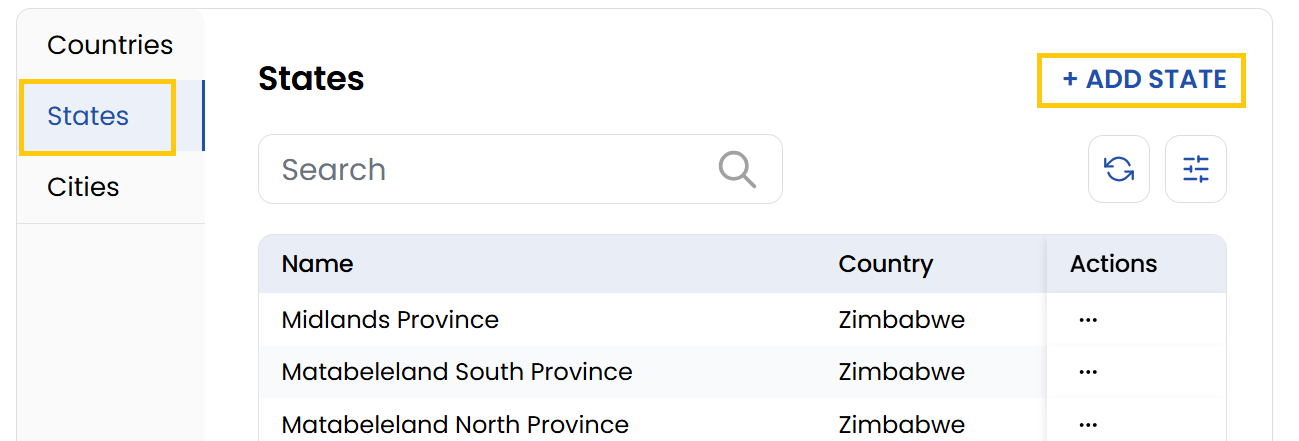Click Zimbabwe in Matabeleland South Province row
This screenshot has height=441, width=1299.
901,372
